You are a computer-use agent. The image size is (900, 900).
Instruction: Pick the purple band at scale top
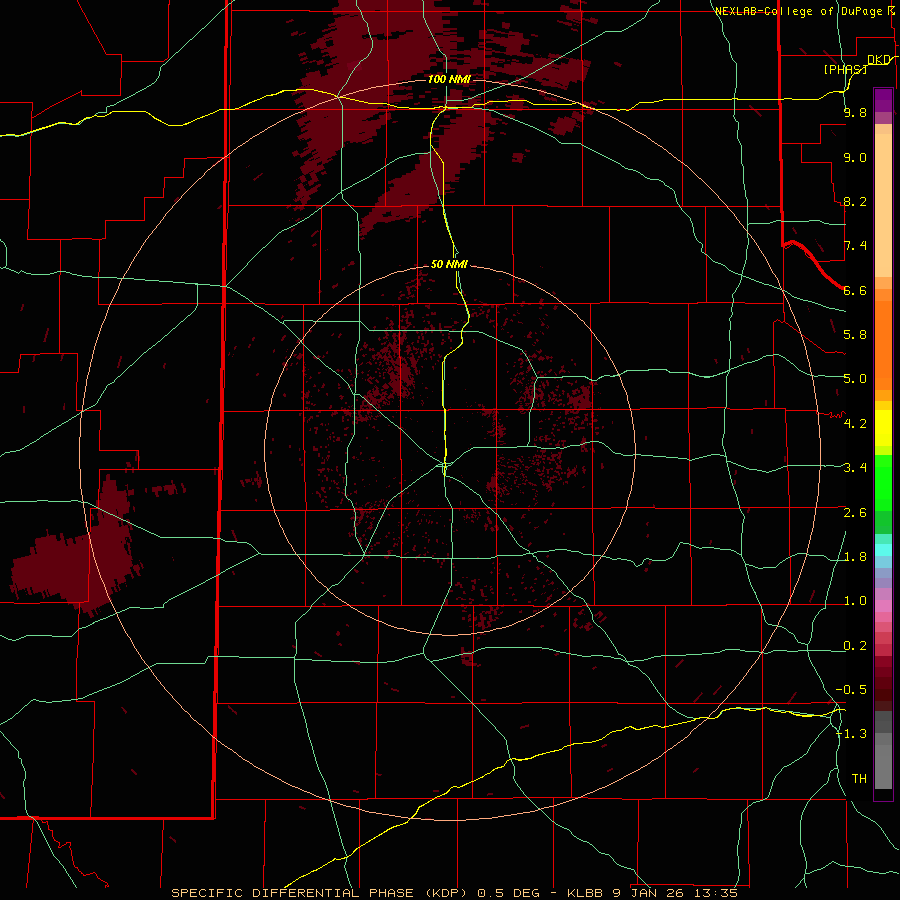click(x=883, y=100)
